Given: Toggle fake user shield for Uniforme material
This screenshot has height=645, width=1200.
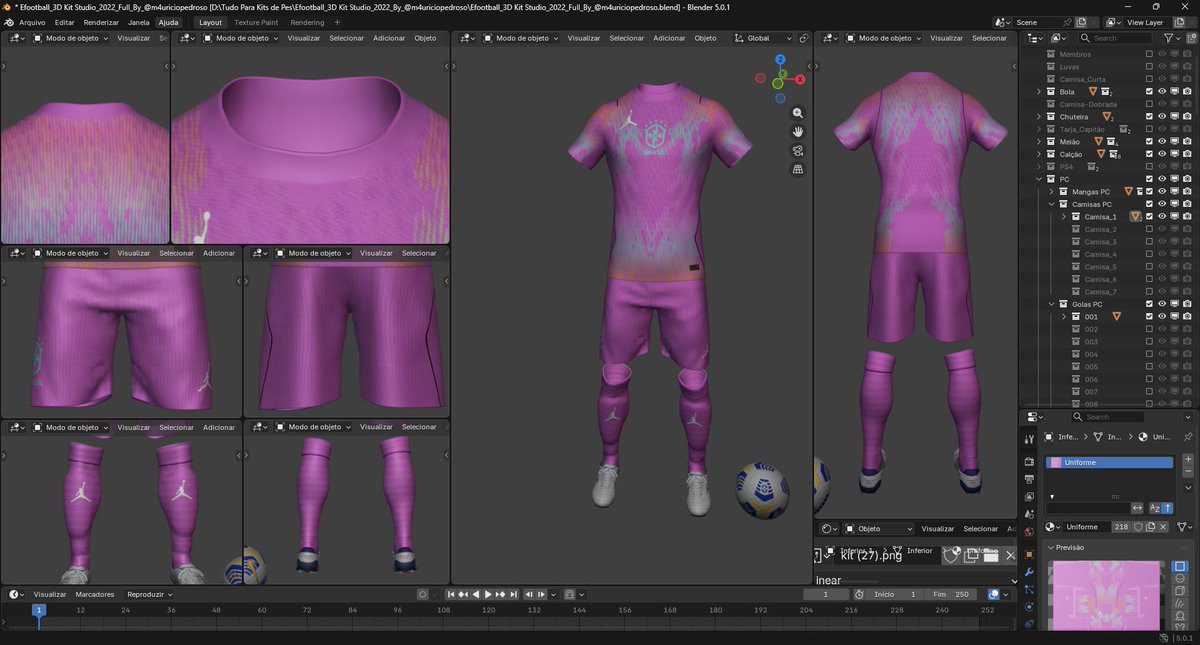Looking at the screenshot, I should click(1138, 527).
